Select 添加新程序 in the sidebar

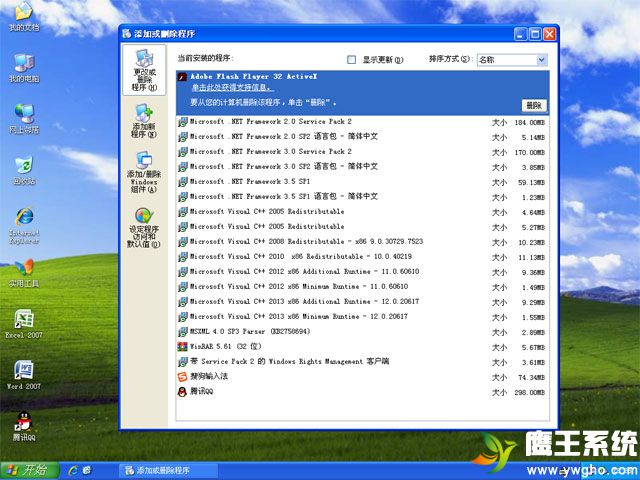(x=144, y=121)
